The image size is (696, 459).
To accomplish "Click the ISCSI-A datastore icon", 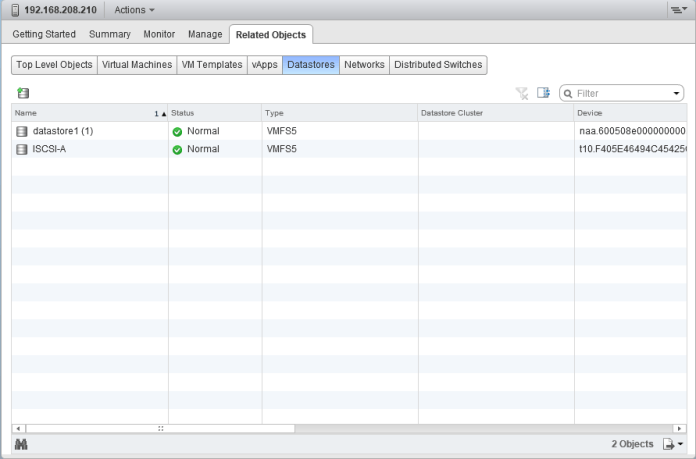I will click(22, 149).
